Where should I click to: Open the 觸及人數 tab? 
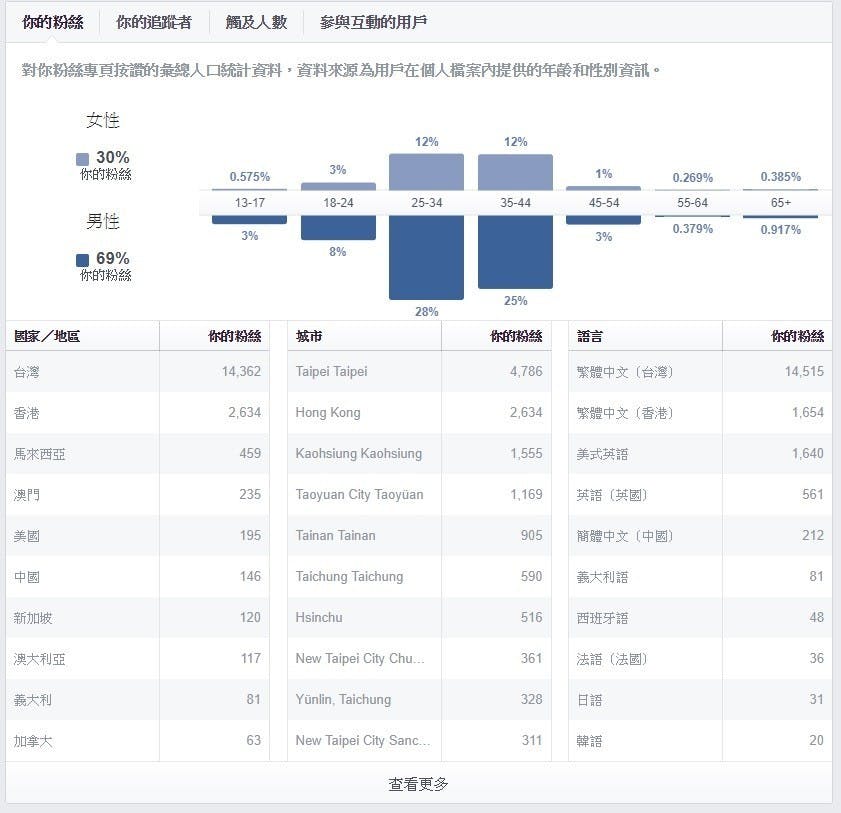pos(255,22)
